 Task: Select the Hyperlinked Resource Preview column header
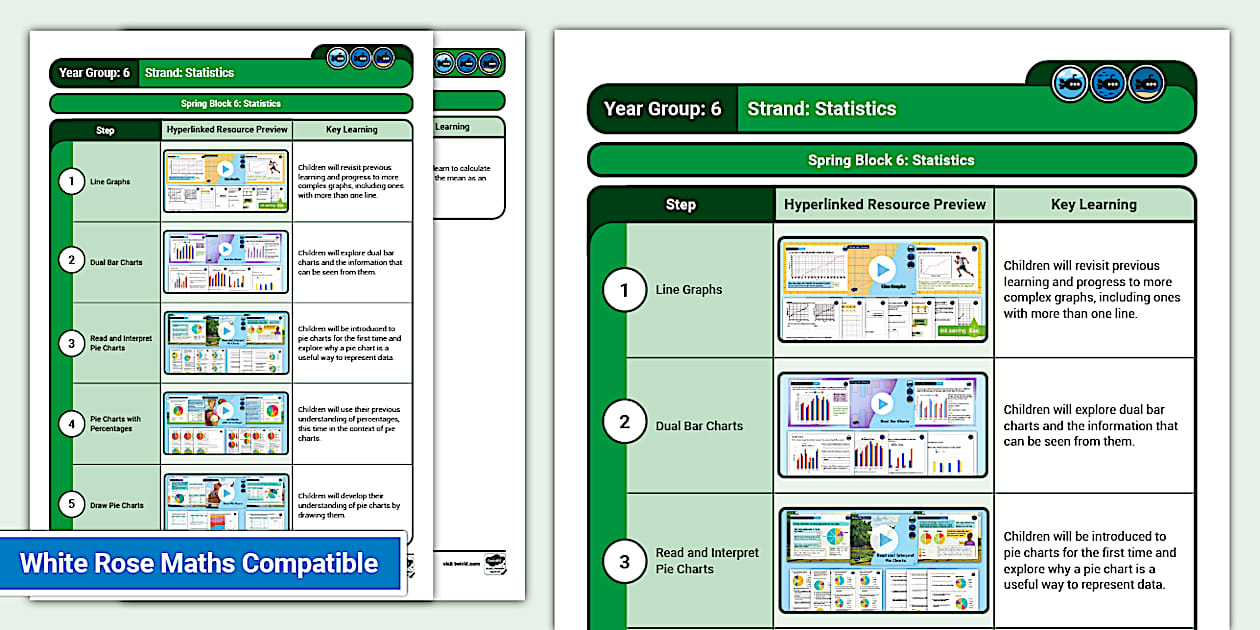click(882, 204)
